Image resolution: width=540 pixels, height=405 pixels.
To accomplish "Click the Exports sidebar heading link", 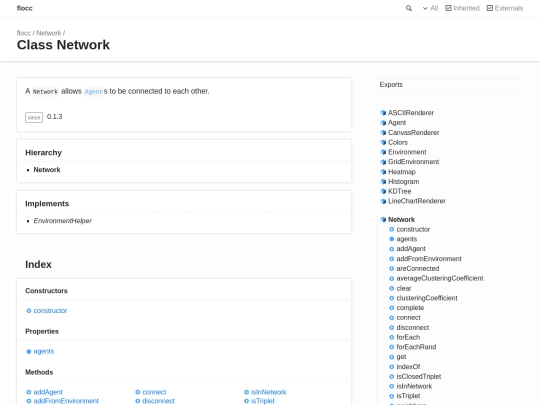I will point(391,85).
